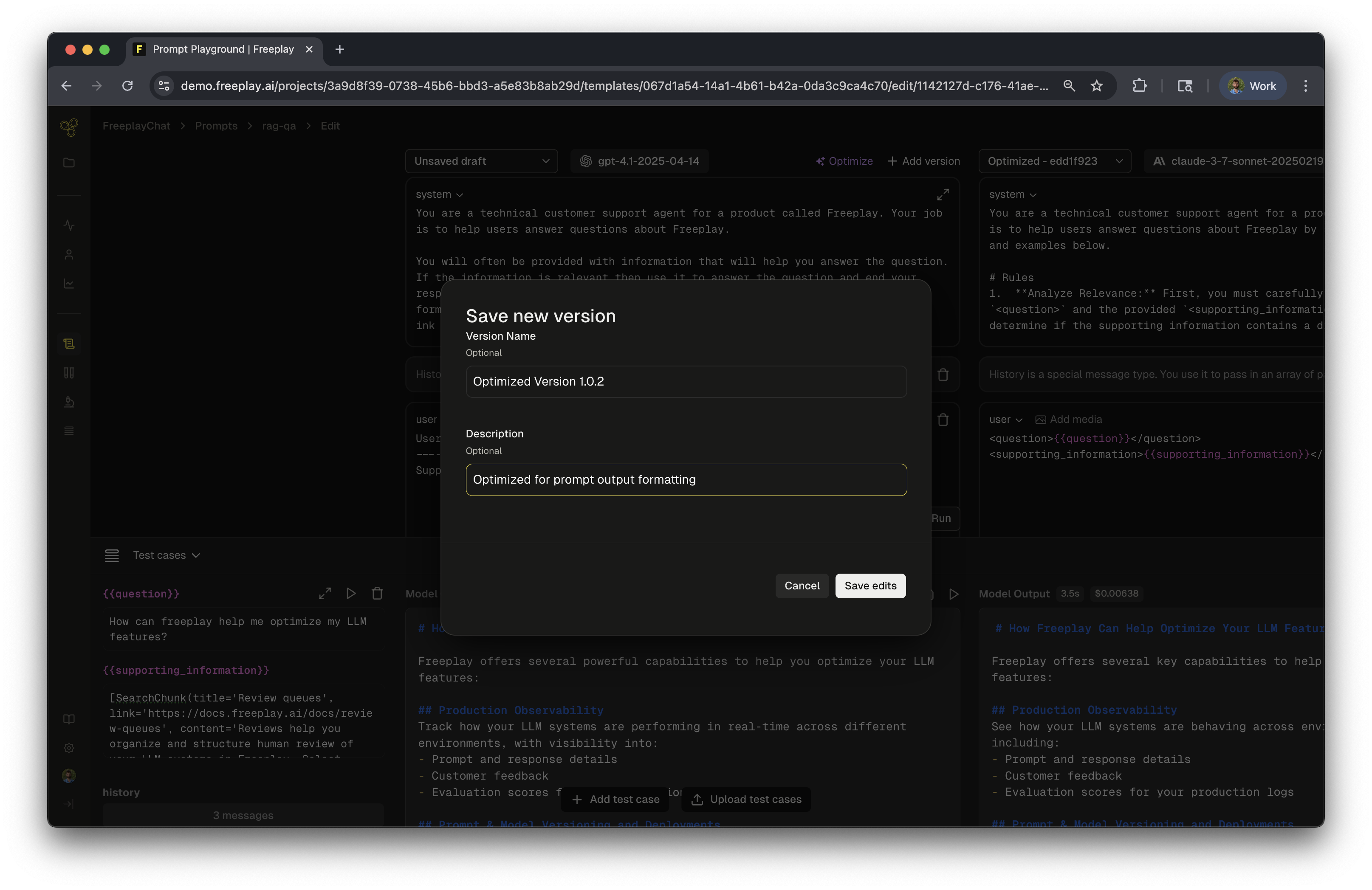Go back in browser history
Screen dimensions: 1372x890
coord(66,86)
